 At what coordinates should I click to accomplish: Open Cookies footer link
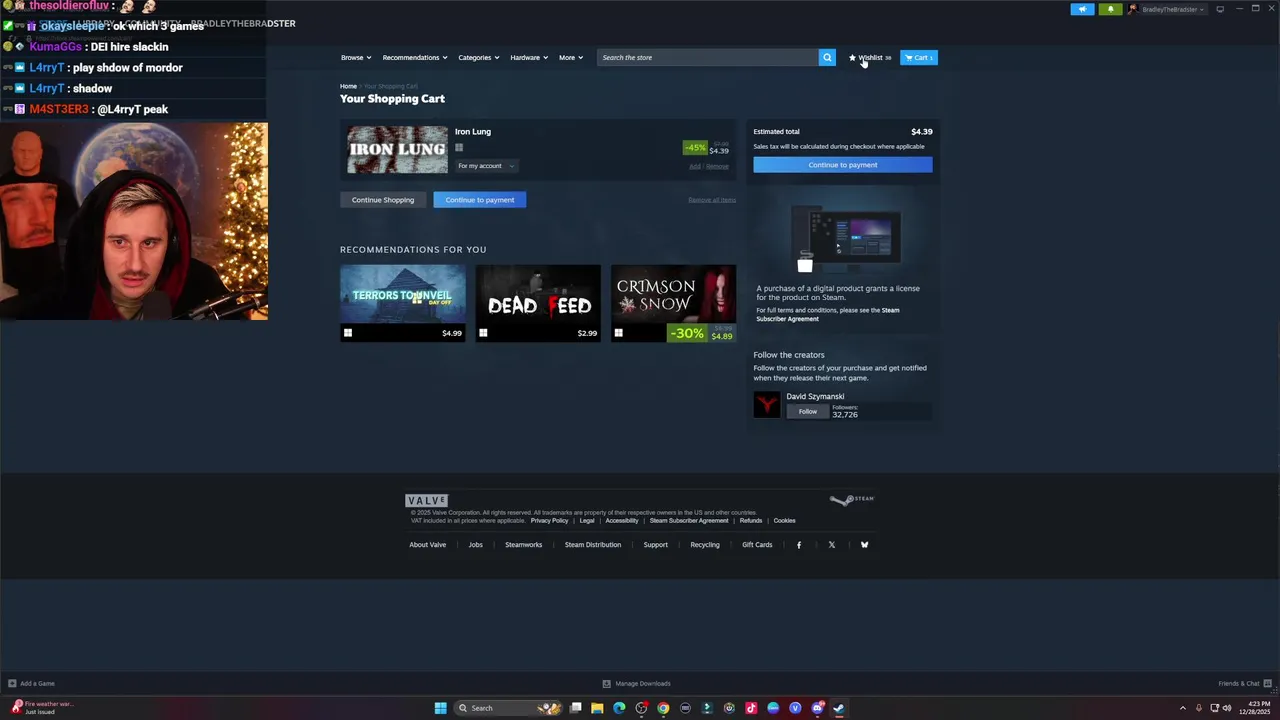tap(785, 520)
